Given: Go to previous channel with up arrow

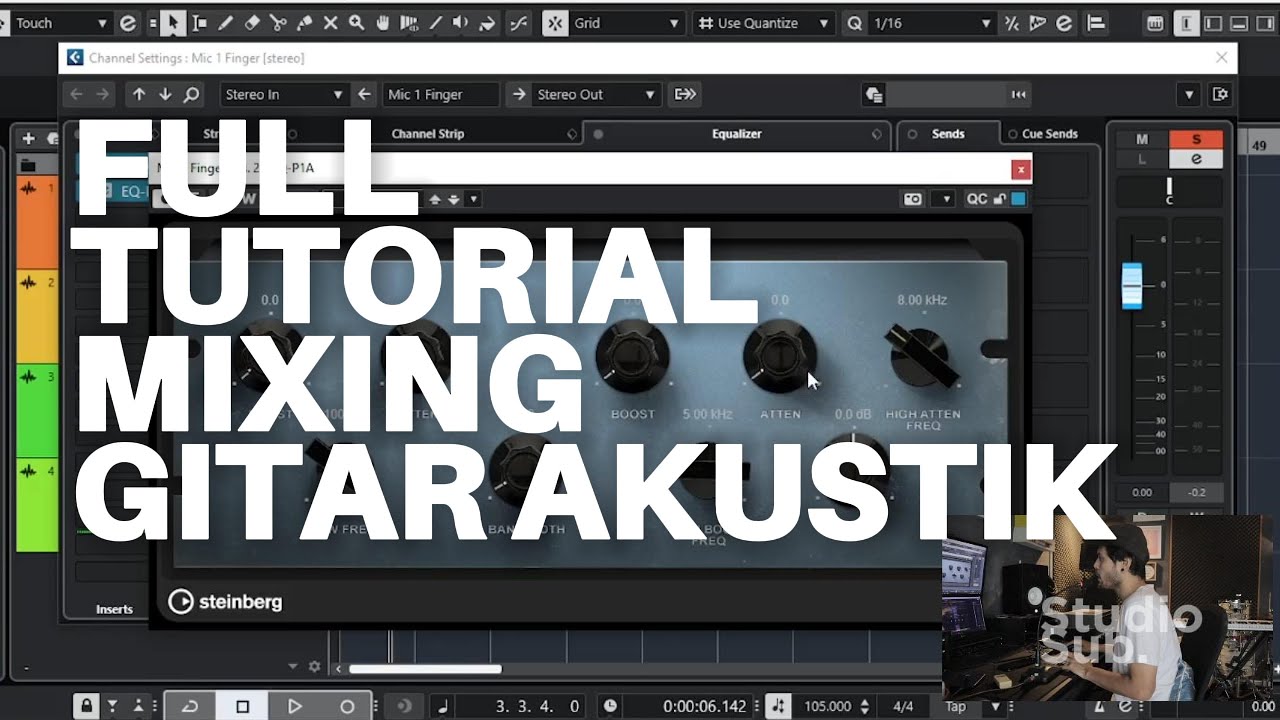Looking at the screenshot, I should [x=139, y=94].
